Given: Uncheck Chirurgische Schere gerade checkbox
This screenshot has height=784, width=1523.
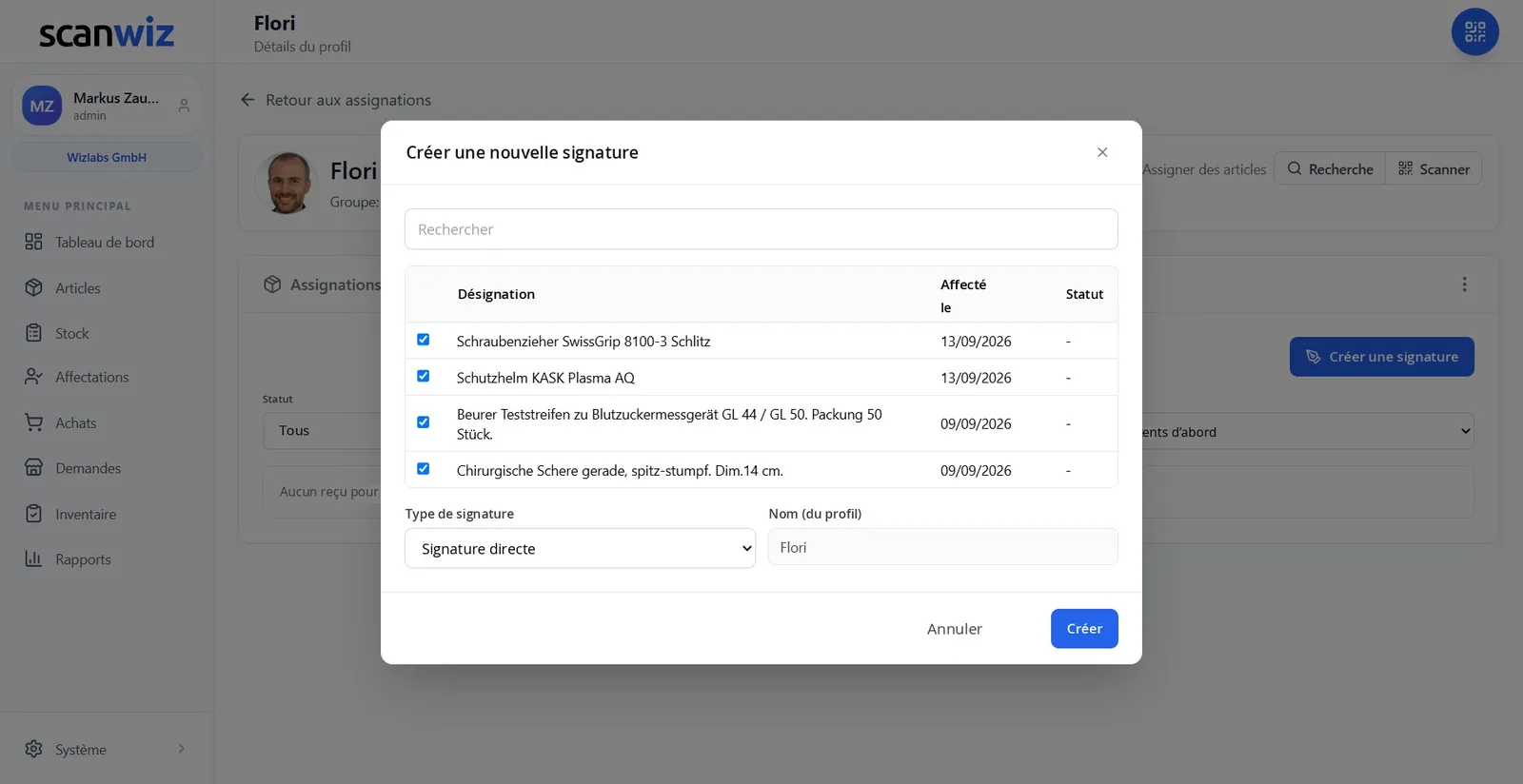Looking at the screenshot, I should pyautogui.click(x=424, y=469).
